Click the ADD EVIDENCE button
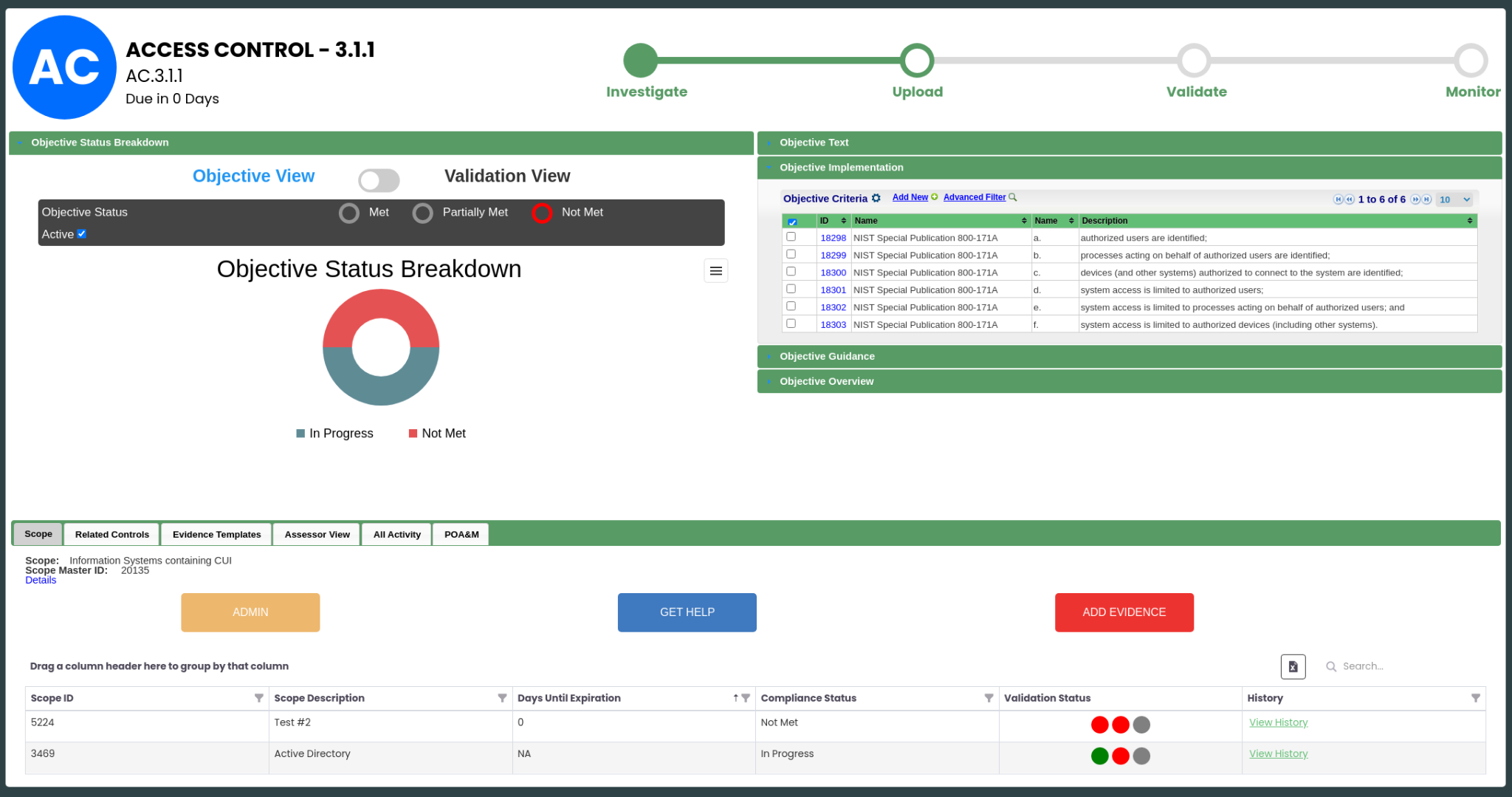Viewport: 1512px width, 797px height. (x=1124, y=612)
